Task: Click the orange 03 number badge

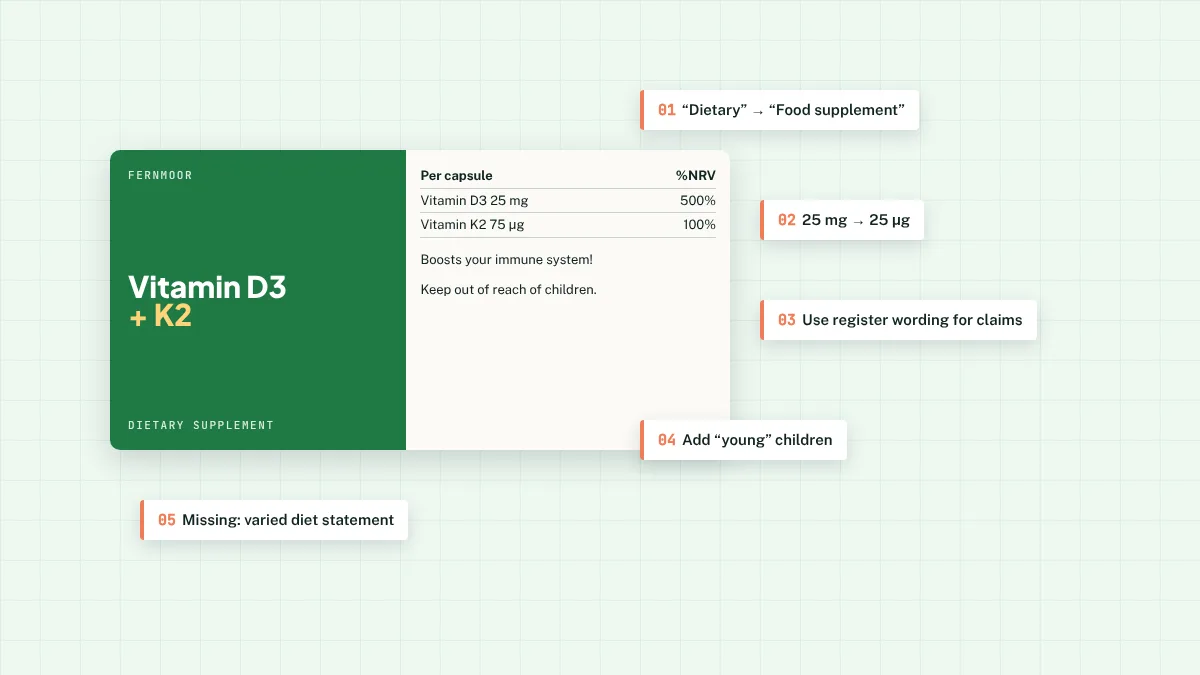Action: [x=787, y=320]
